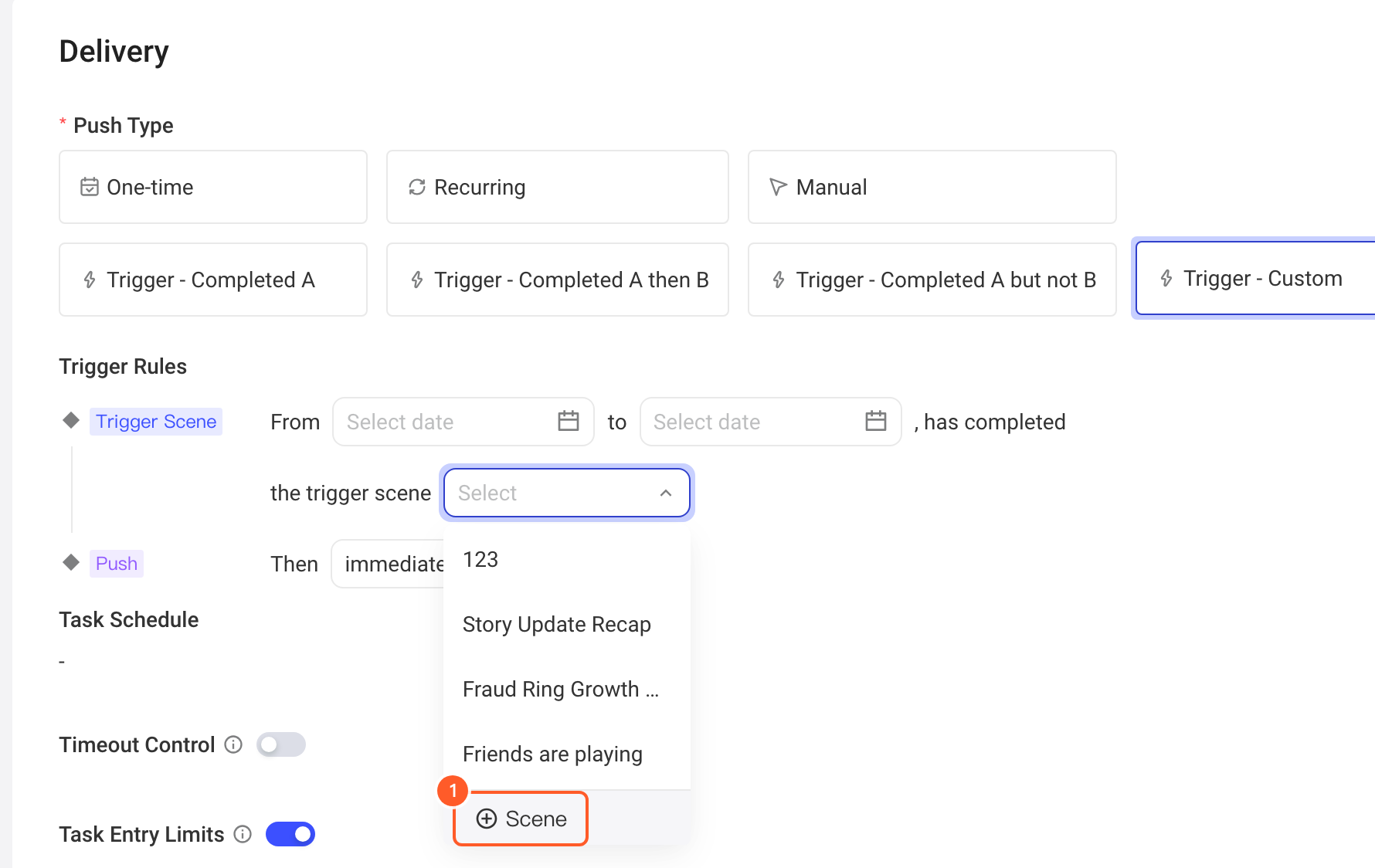This screenshot has height=868, width=1375.
Task: Select the Recurring push type
Action: click(557, 187)
